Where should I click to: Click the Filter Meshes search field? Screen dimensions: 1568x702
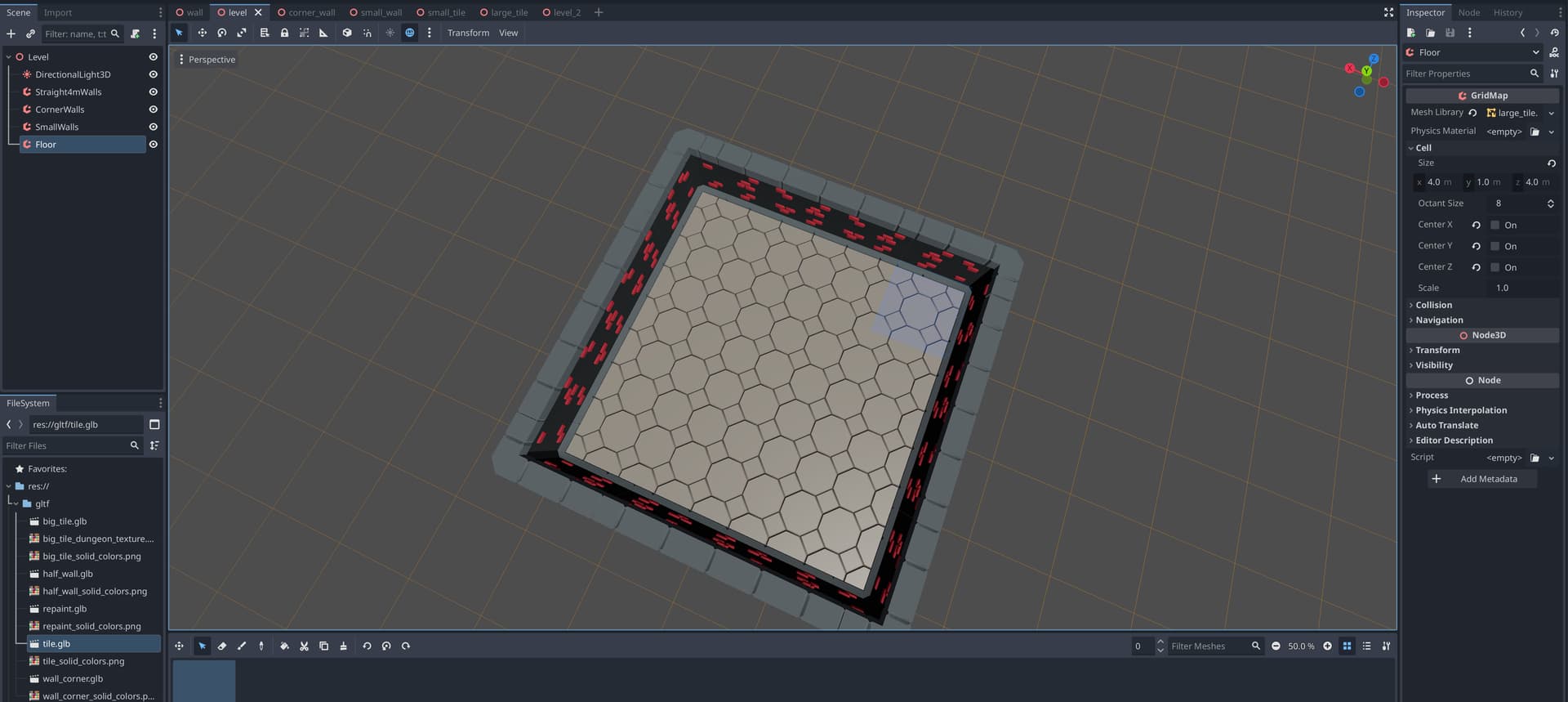coord(1208,646)
